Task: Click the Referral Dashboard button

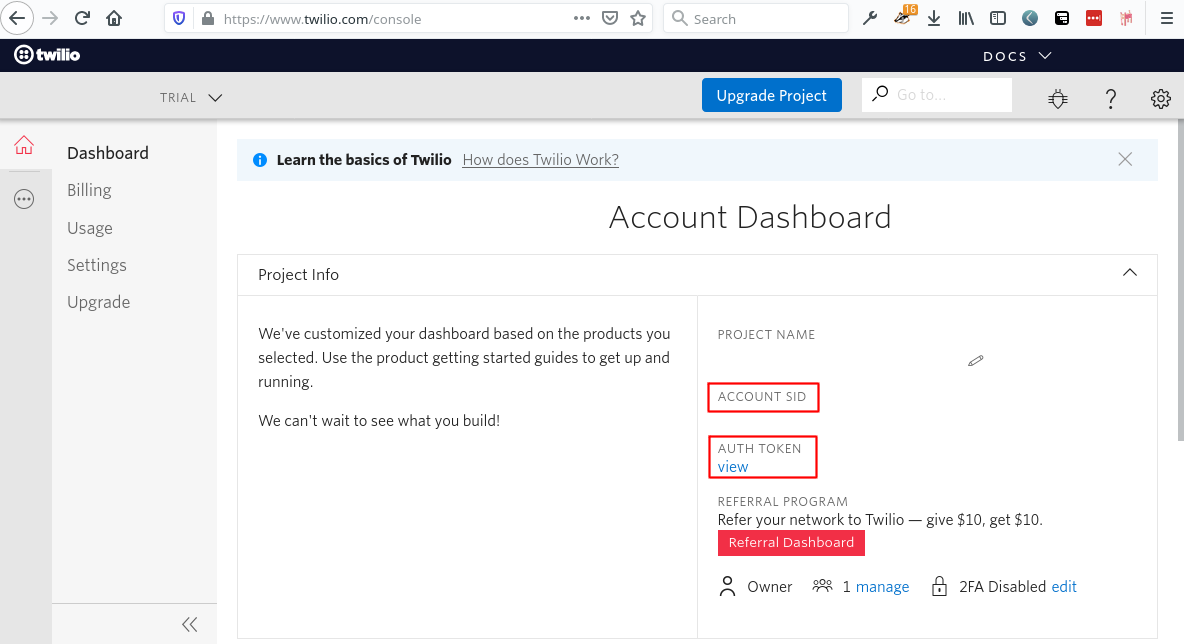Action: pos(791,542)
